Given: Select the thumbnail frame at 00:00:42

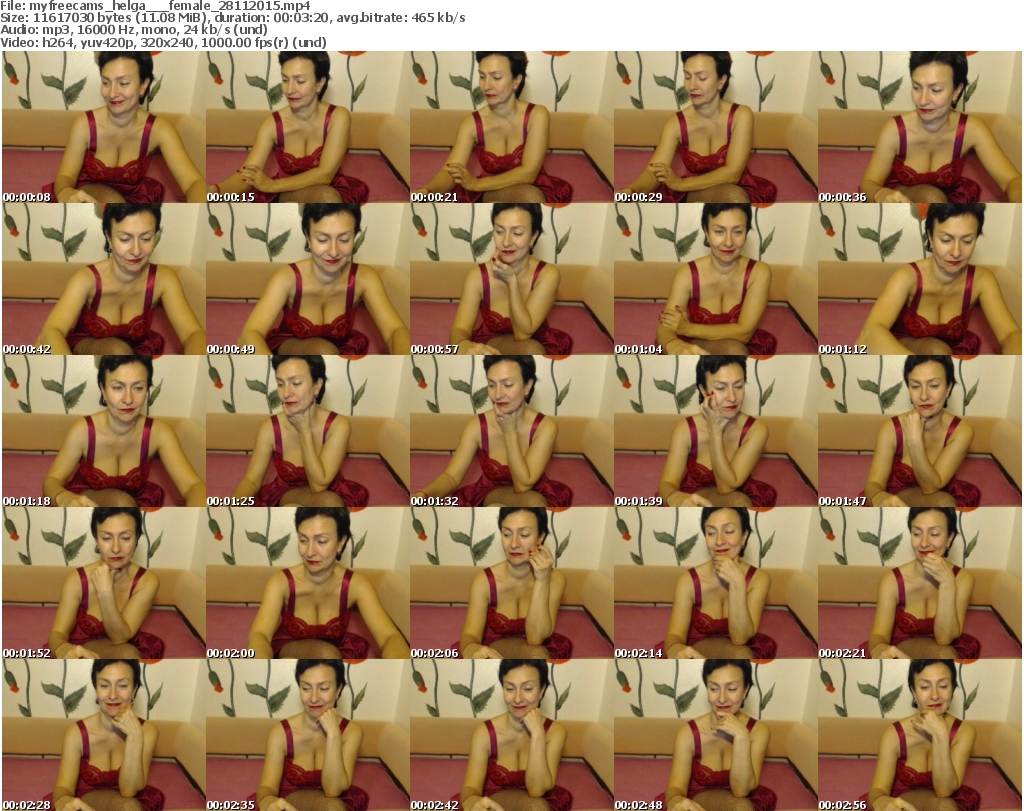Looking at the screenshot, I should tap(103, 279).
